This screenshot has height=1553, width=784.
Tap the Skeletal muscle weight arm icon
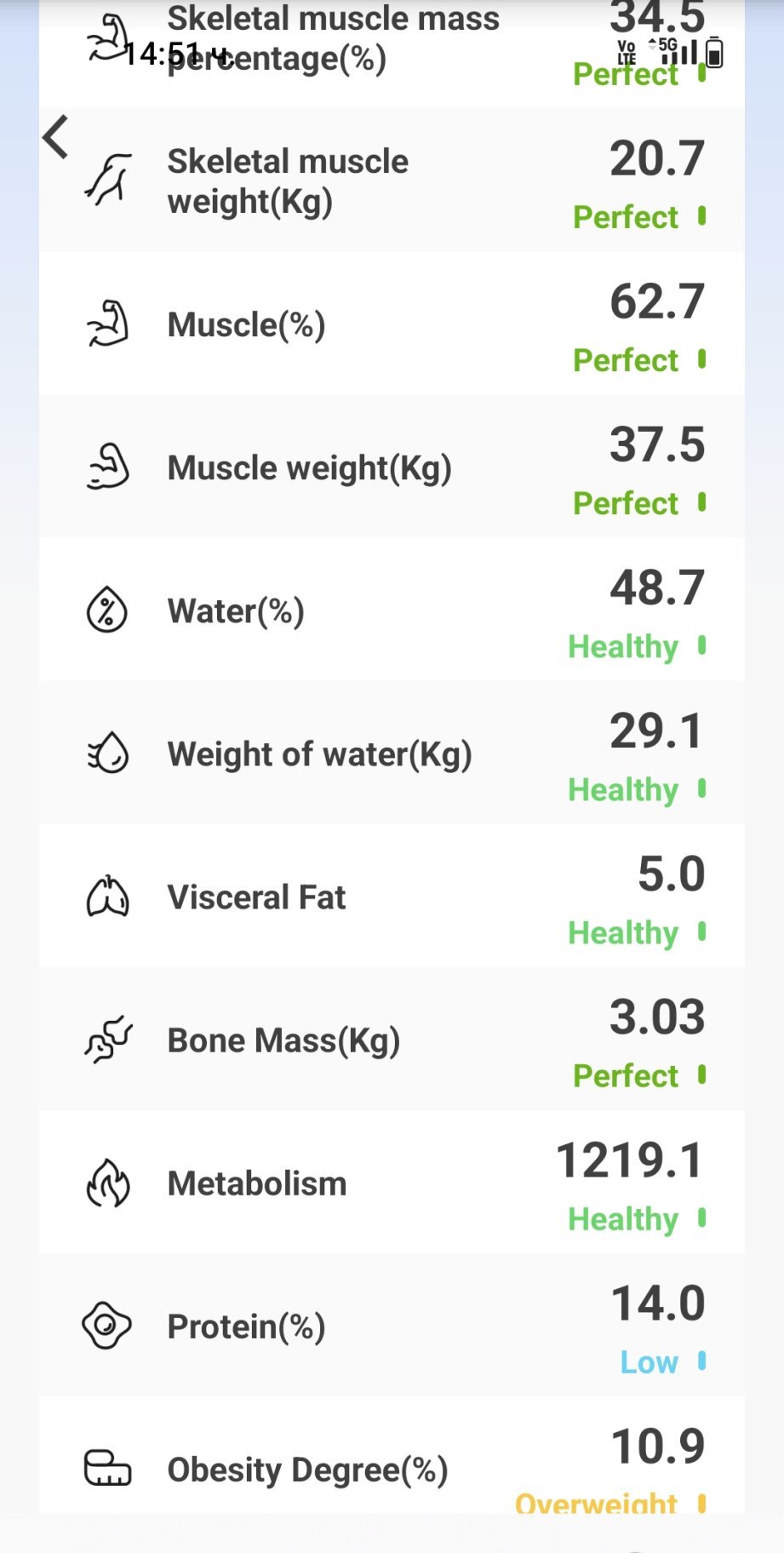pos(108,180)
